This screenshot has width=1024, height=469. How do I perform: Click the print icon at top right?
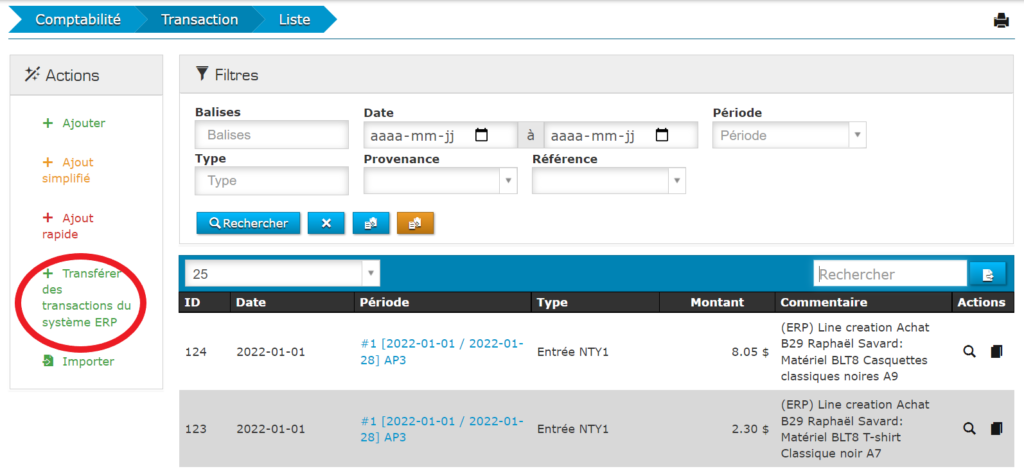[1001, 20]
